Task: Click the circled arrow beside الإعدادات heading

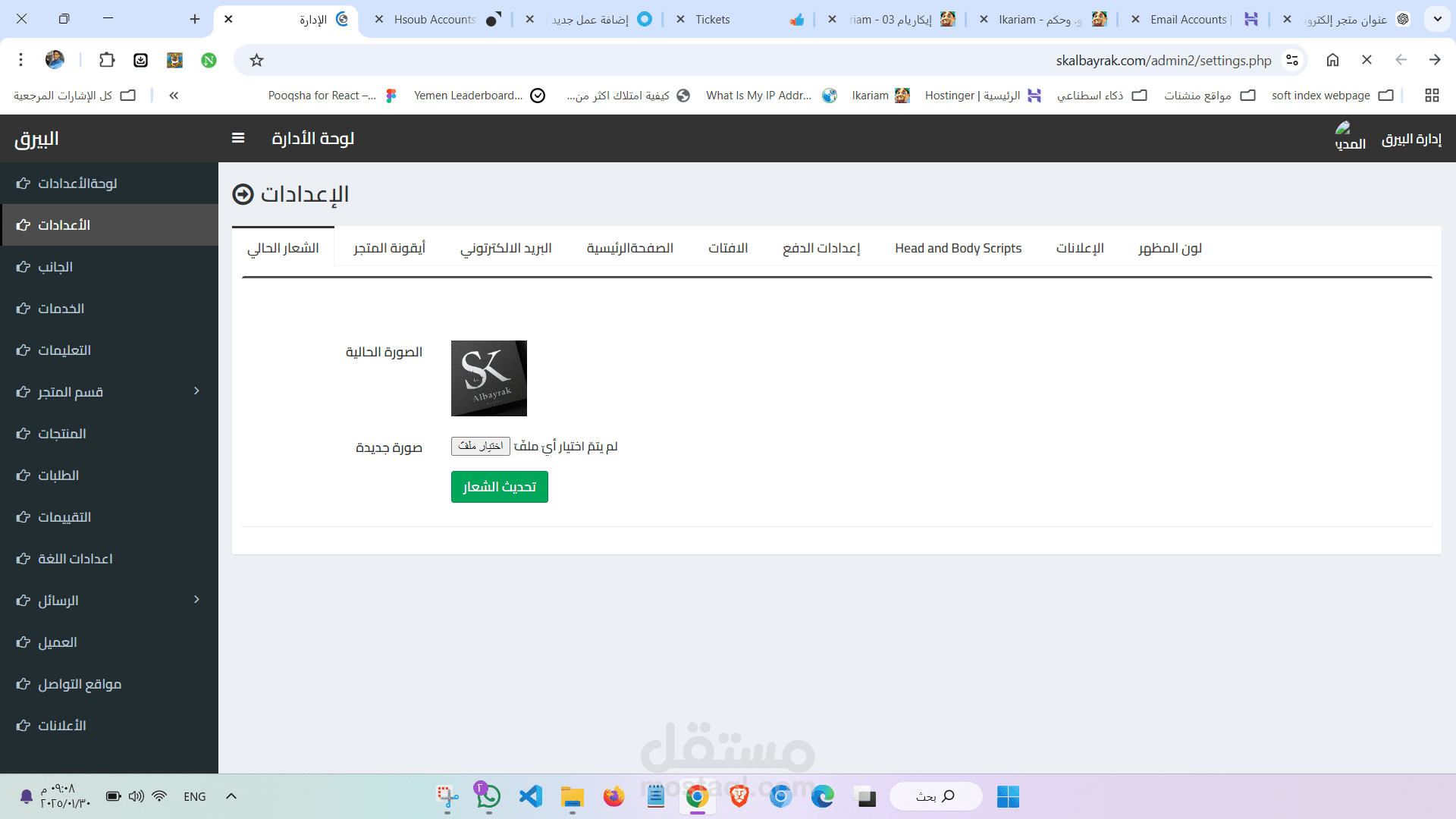Action: coord(243,194)
